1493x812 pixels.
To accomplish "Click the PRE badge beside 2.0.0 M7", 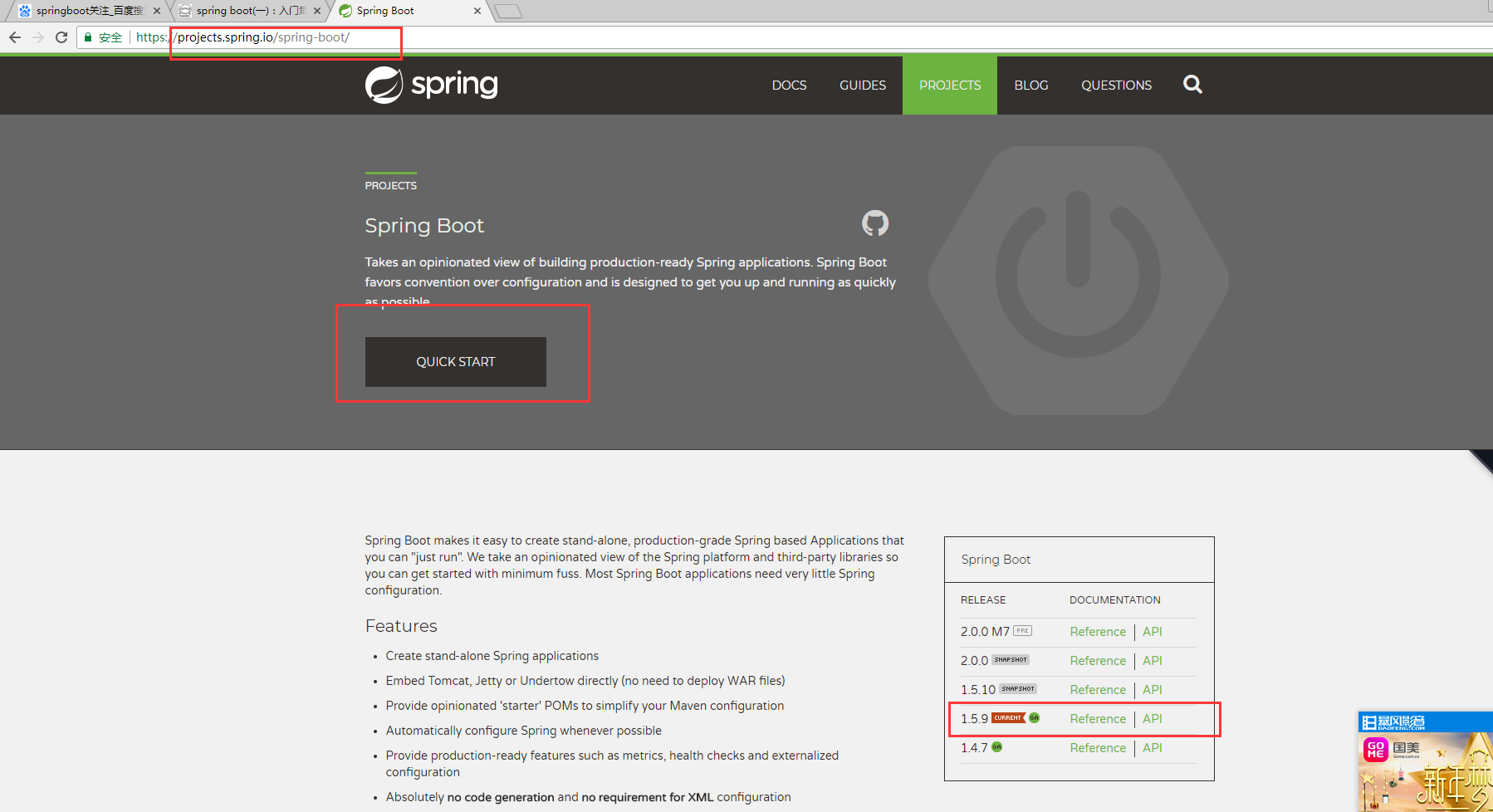I will pos(1022,631).
